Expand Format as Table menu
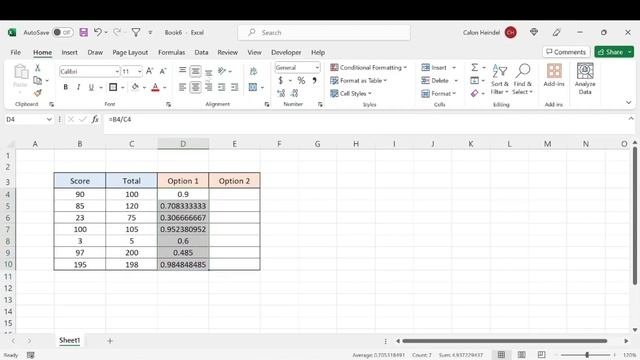 click(358, 80)
